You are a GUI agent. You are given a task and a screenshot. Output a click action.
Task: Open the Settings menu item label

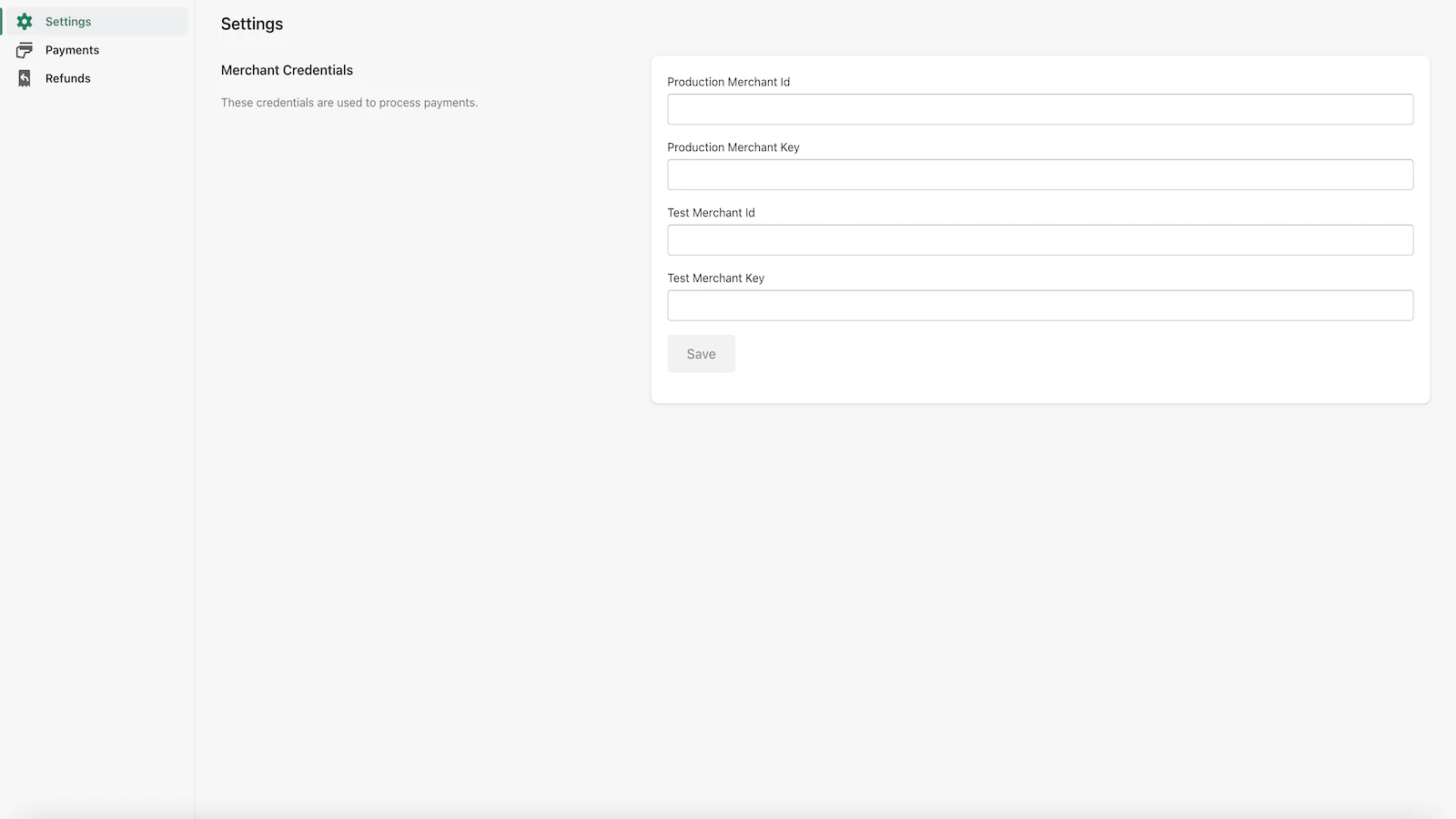pyautogui.click(x=68, y=22)
